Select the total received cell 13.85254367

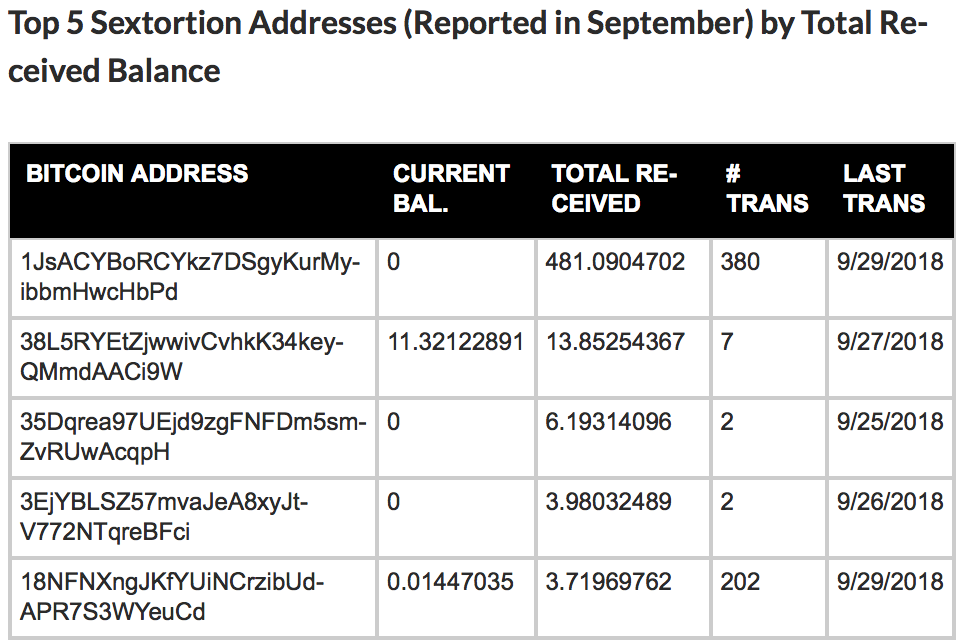click(615, 342)
